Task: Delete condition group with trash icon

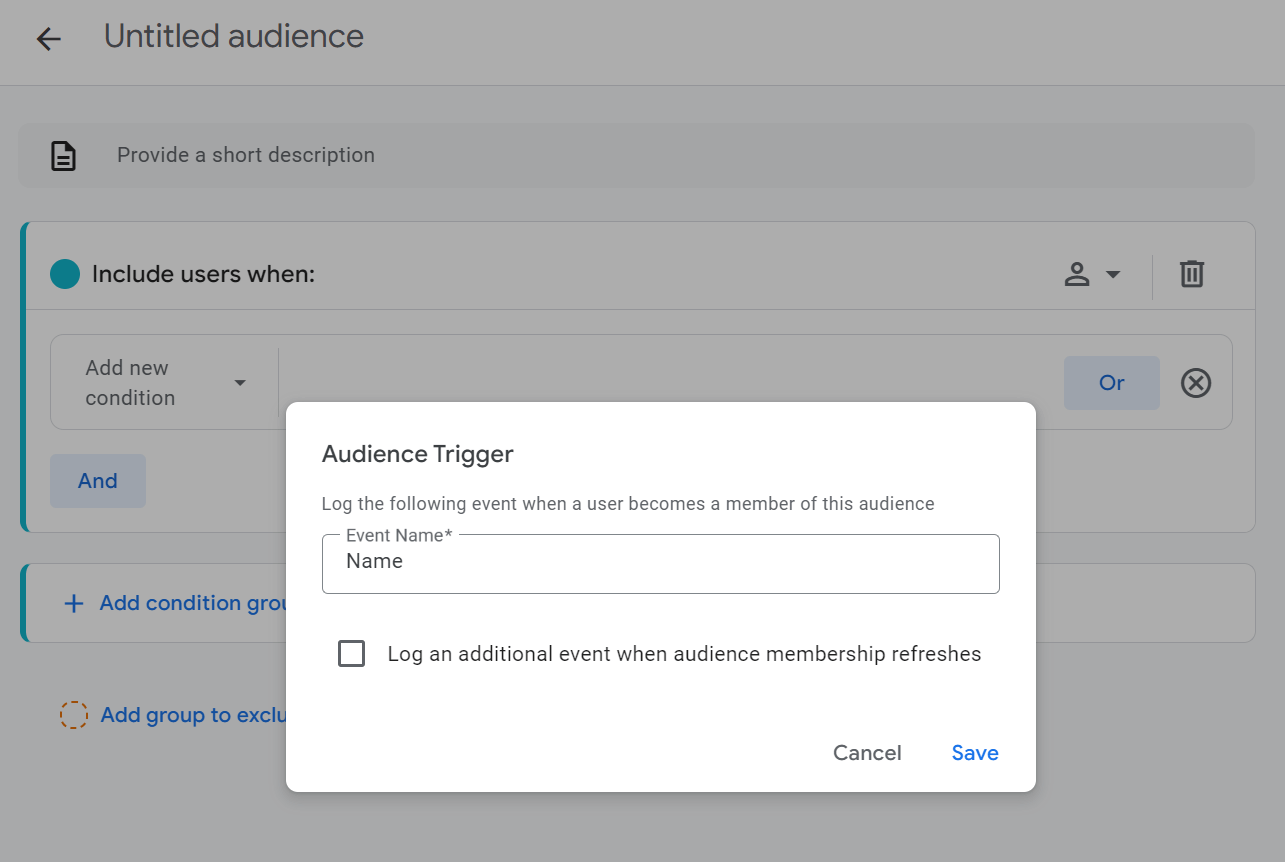Action: point(1192,274)
